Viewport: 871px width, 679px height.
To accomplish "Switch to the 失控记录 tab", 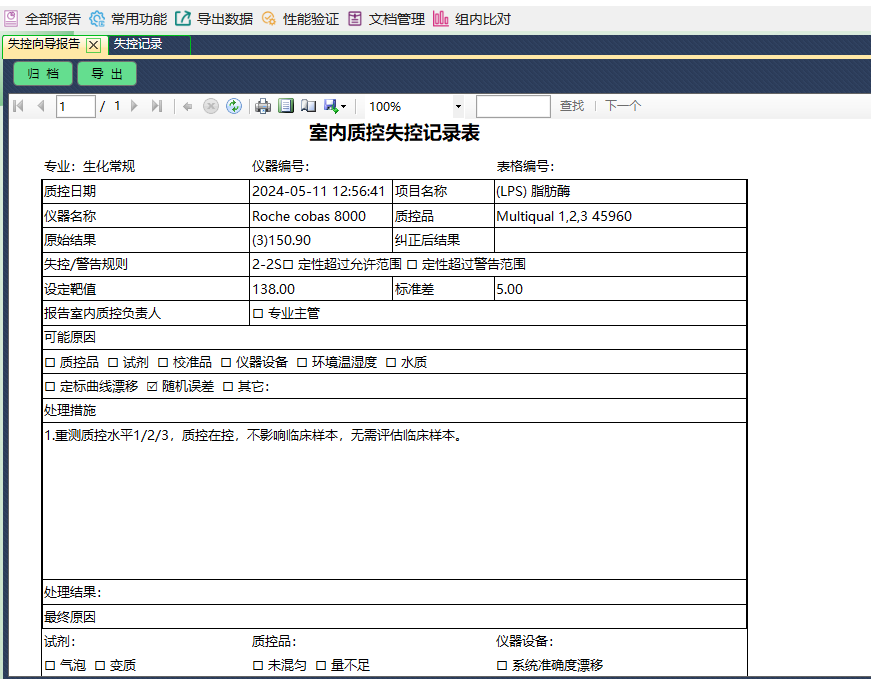I will click(138, 44).
